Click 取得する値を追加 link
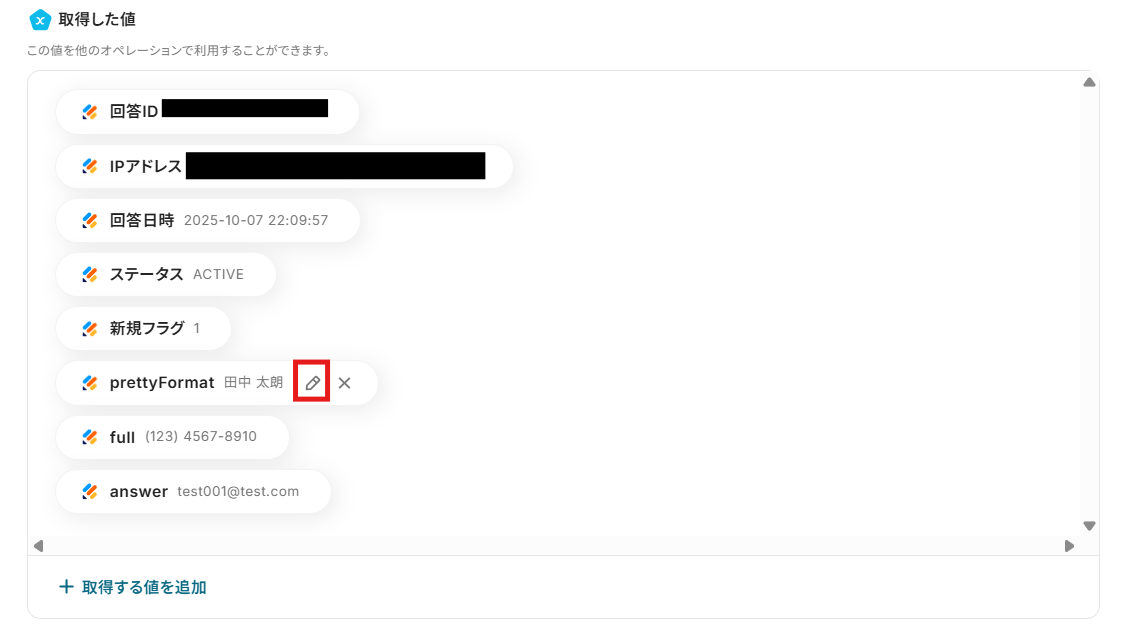This screenshot has height=632, width=1123. tap(144, 587)
